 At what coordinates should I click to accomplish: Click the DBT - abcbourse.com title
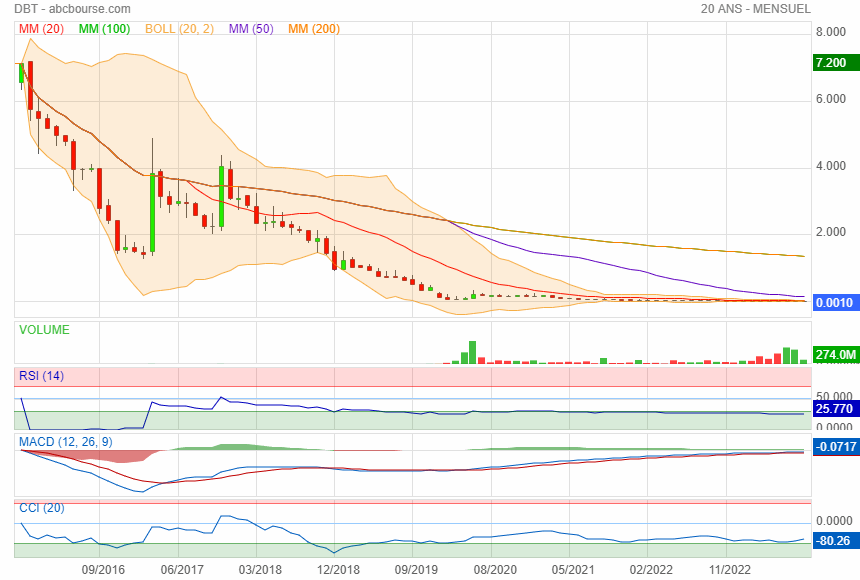[x=72, y=9]
